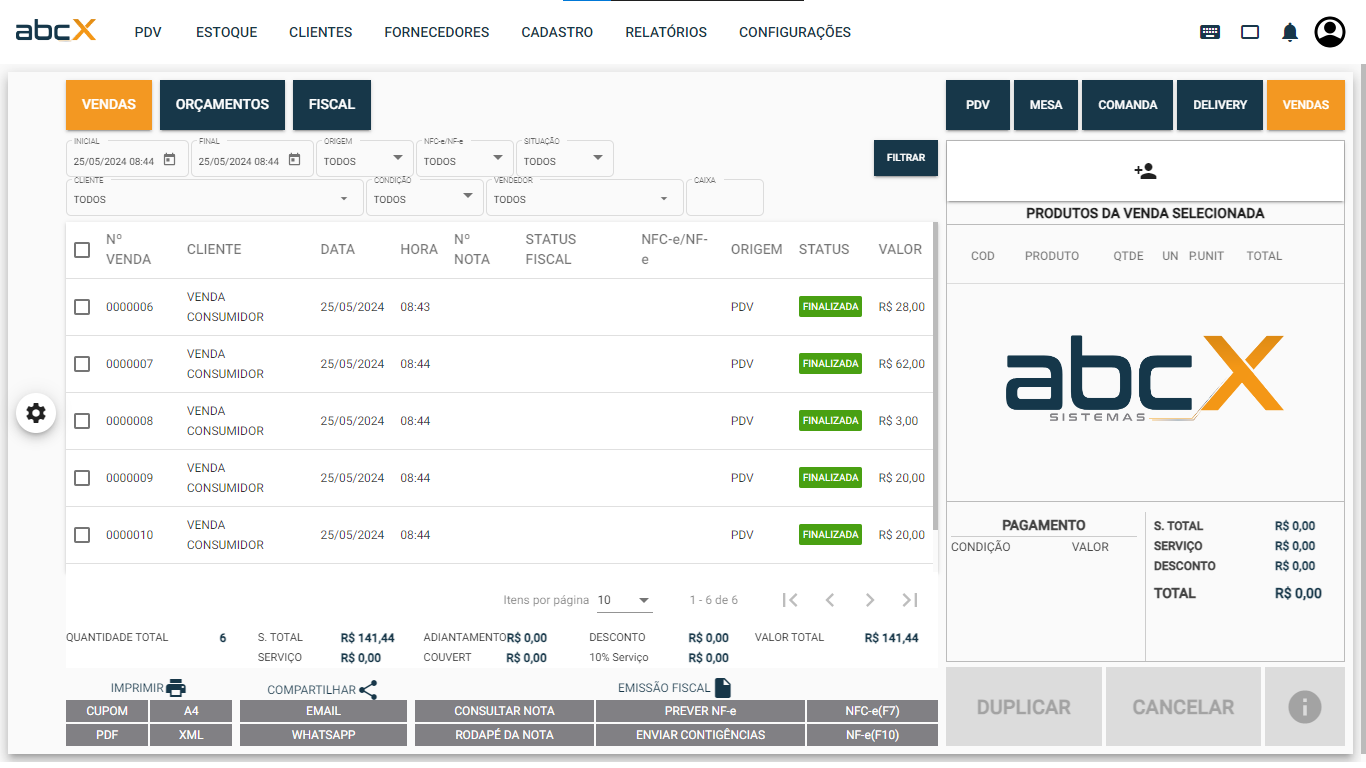The height and width of the screenshot is (768, 1366).
Task: Click the PDF button
Action: 107,735
